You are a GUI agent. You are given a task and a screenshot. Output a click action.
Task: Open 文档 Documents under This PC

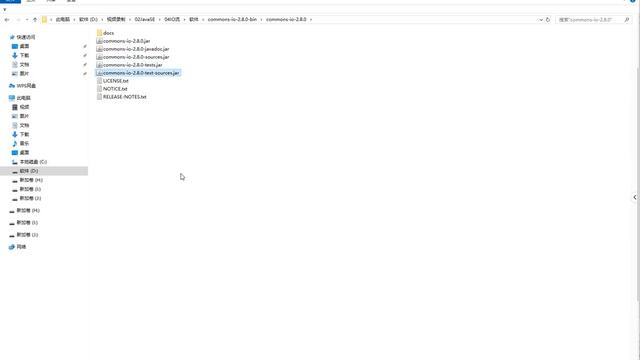pyautogui.click(x=20, y=125)
